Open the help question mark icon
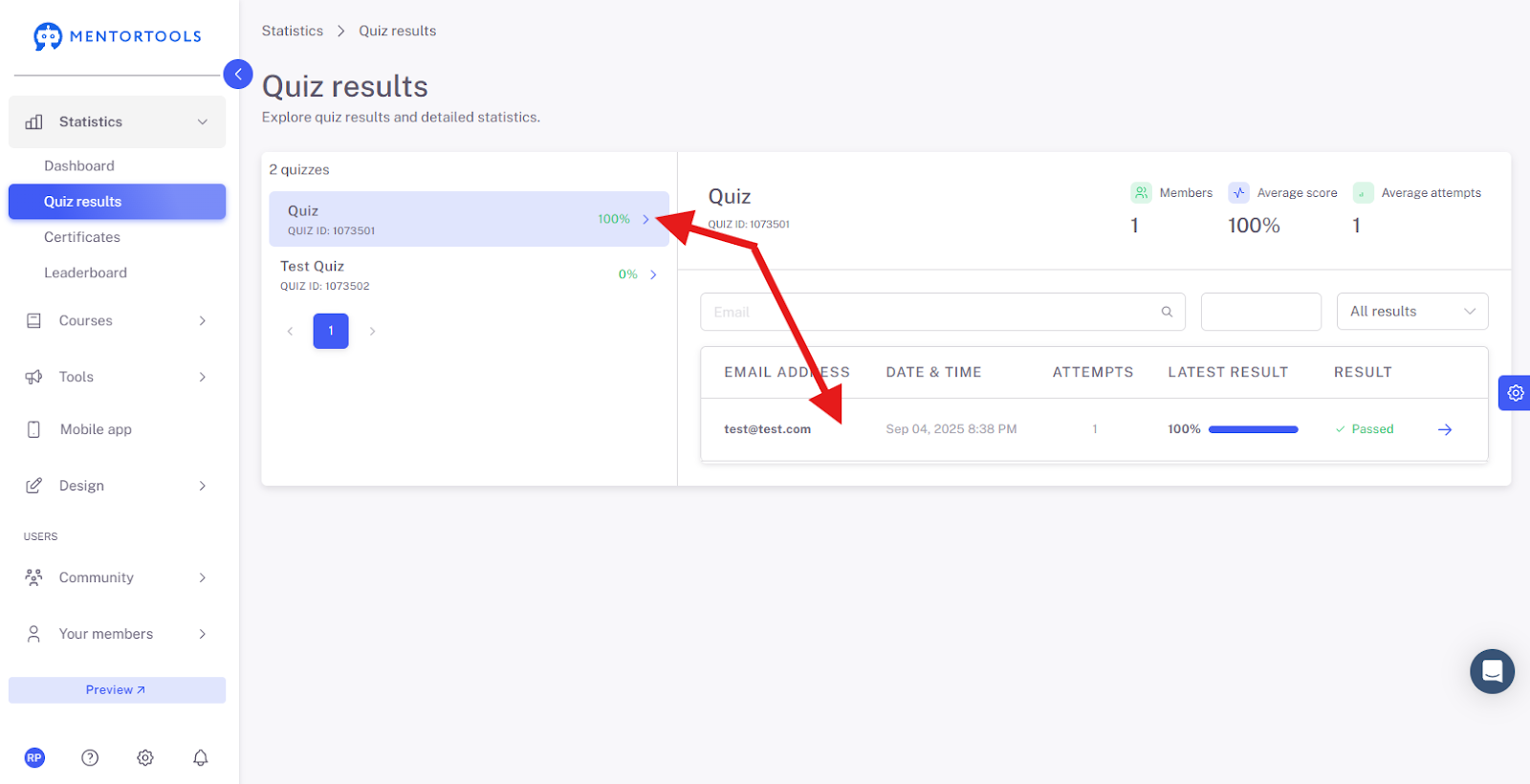The height and width of the screenshot is (784, 1530). click(90, 757)
